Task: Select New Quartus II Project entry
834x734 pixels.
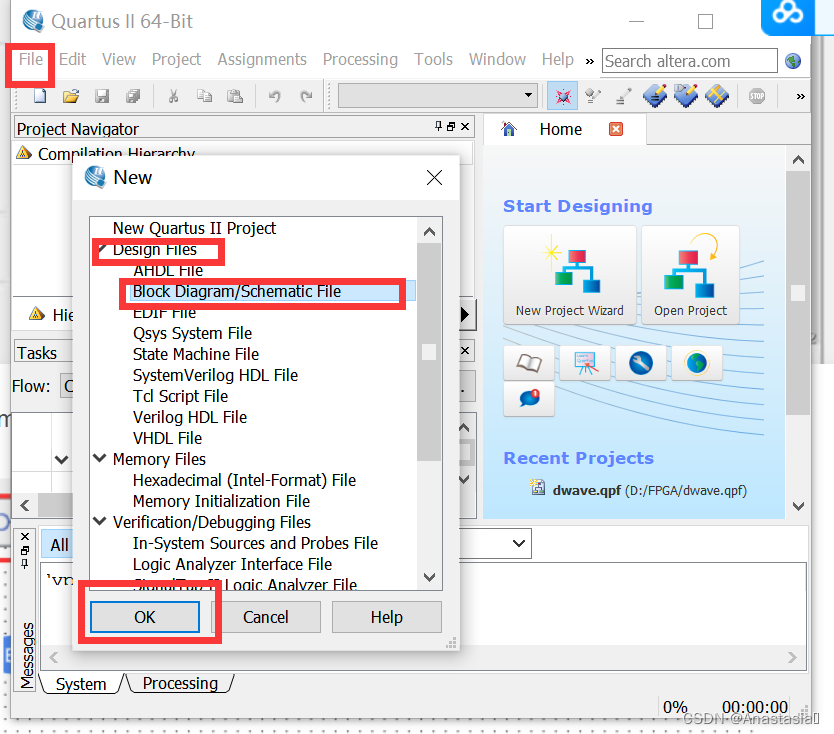Action: 194,228
